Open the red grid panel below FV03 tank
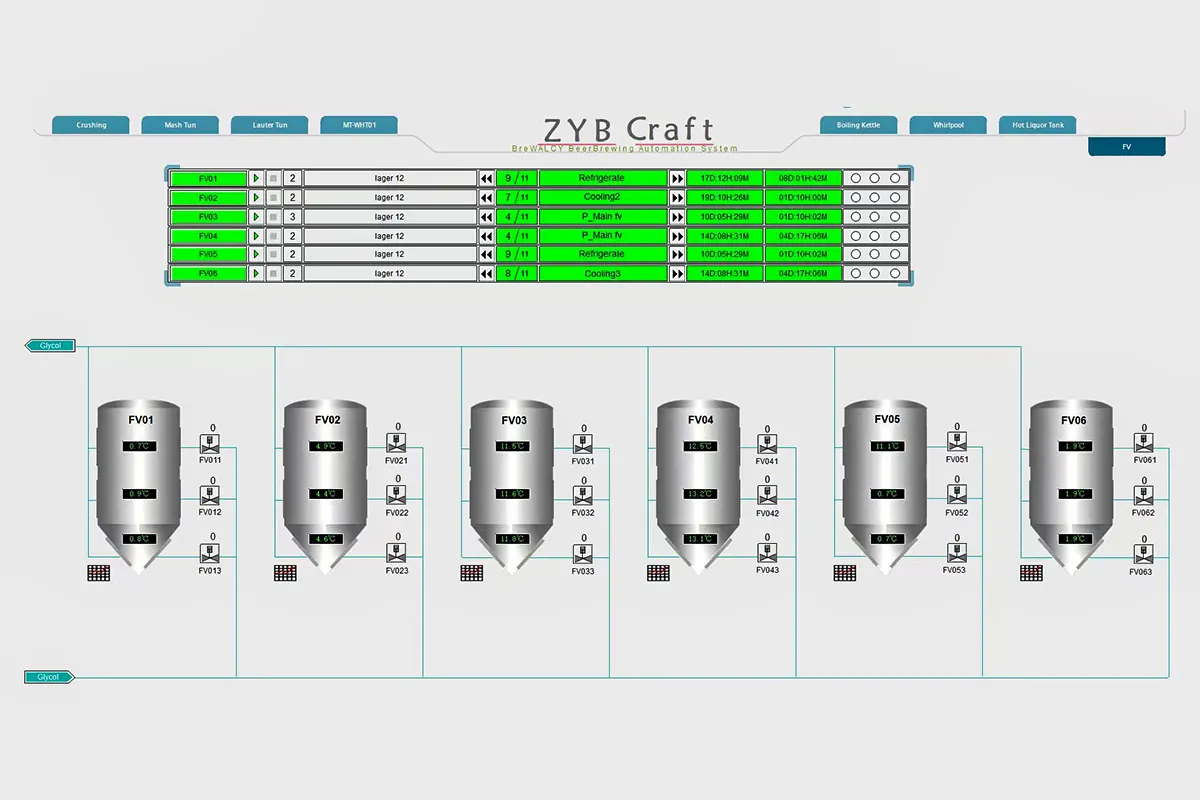Viewport: 1200px width, 800px height. click(471, 573)
